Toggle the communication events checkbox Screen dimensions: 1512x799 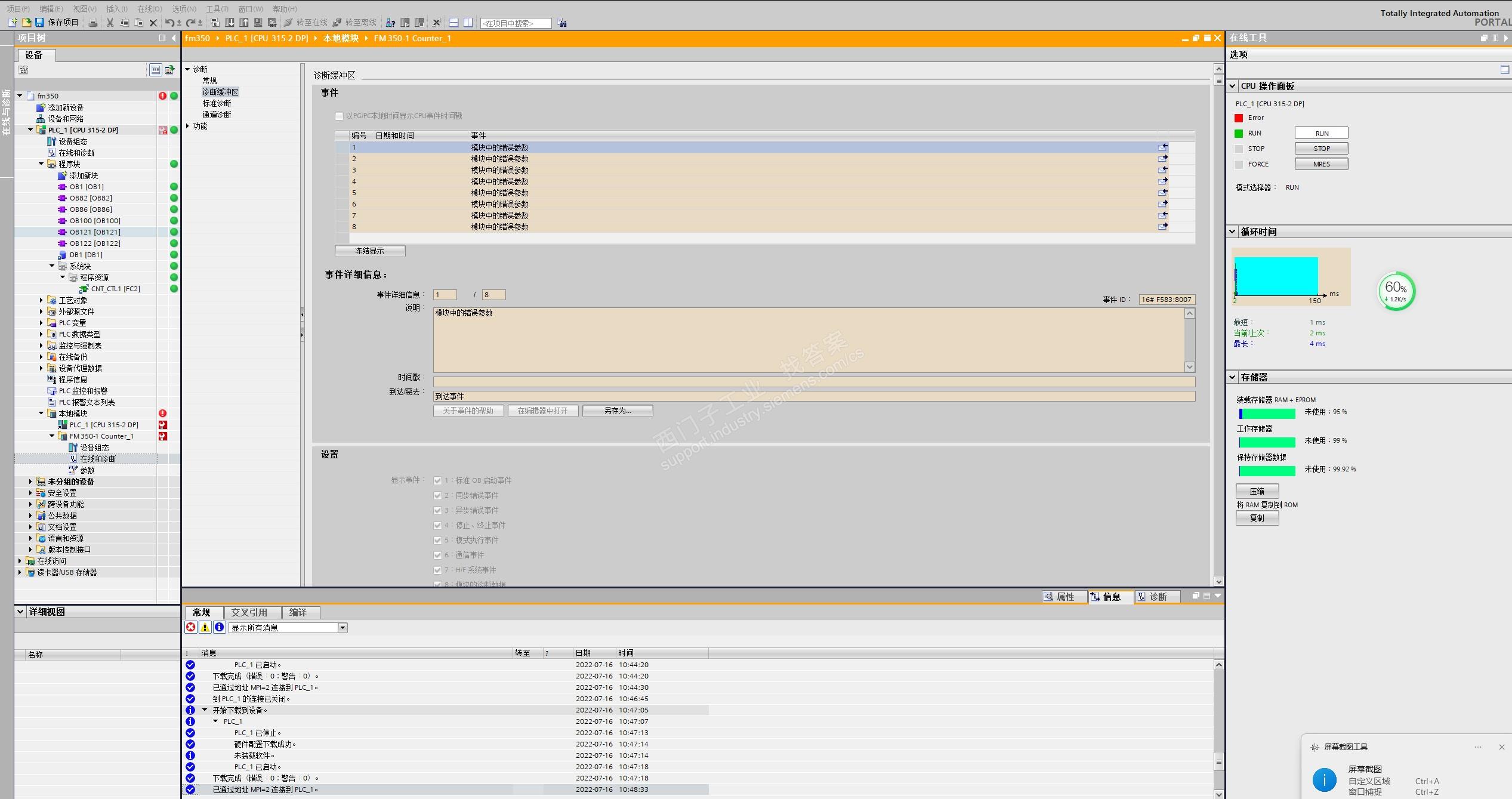[x=437, y=555]
